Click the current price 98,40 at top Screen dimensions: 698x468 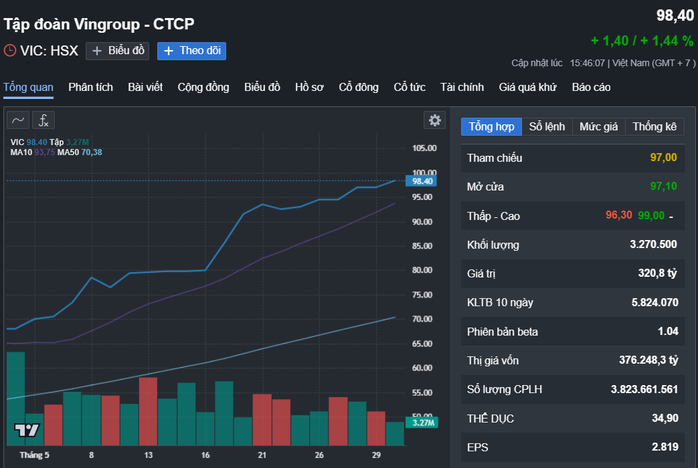(675, 16)
